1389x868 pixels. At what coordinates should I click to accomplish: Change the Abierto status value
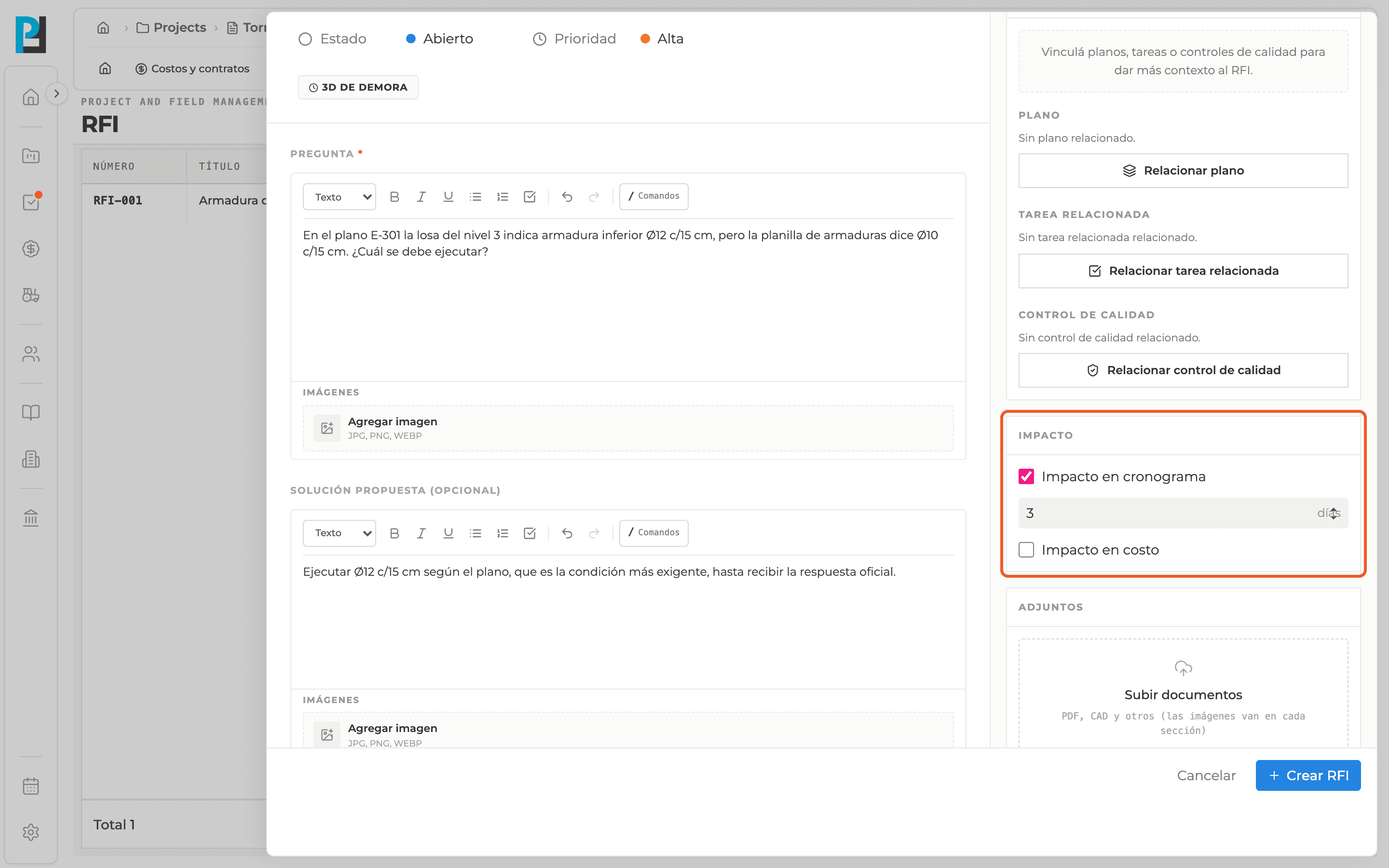point(440,39)
